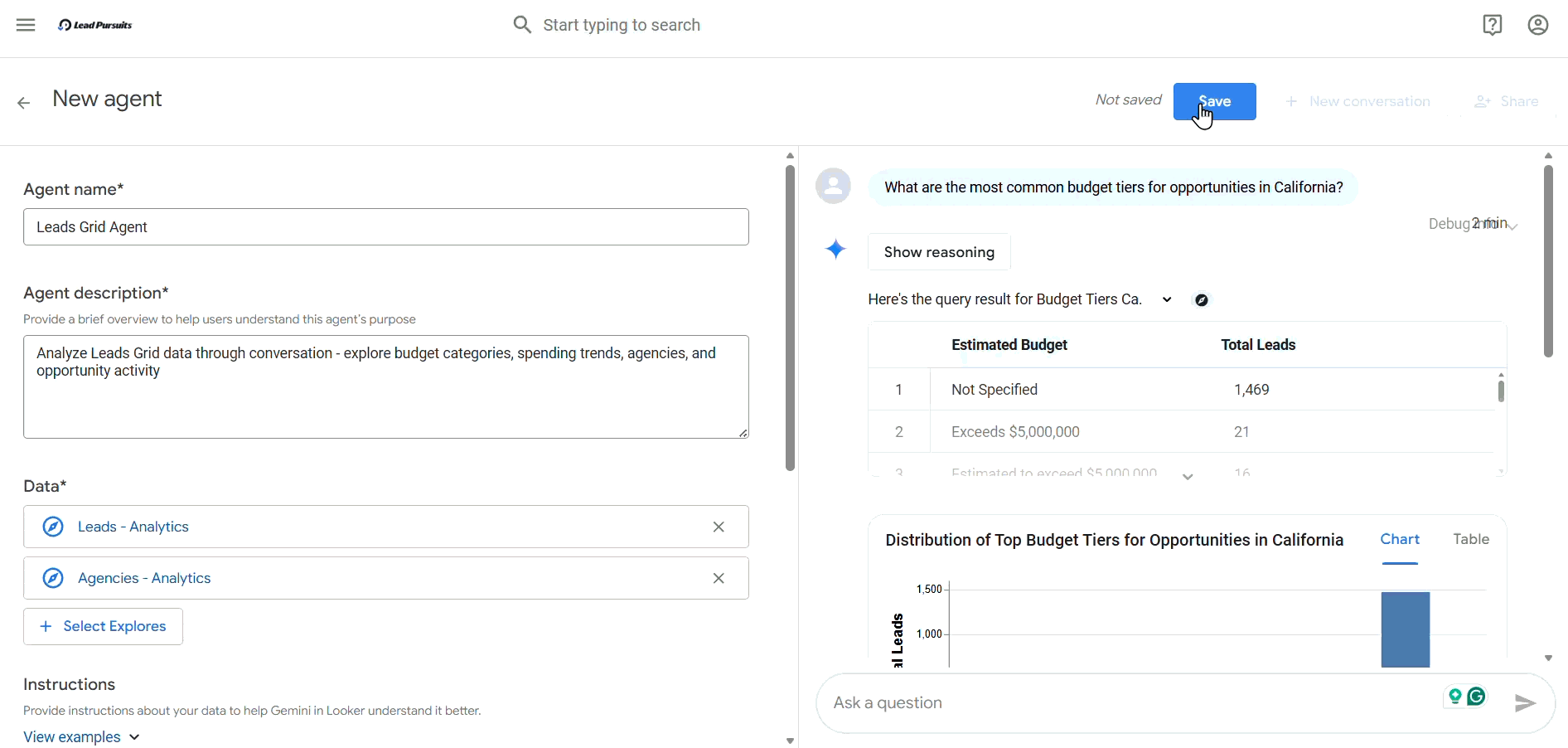
Task: Click the Lead Pursuits logo
Action: tap(95, 25)
